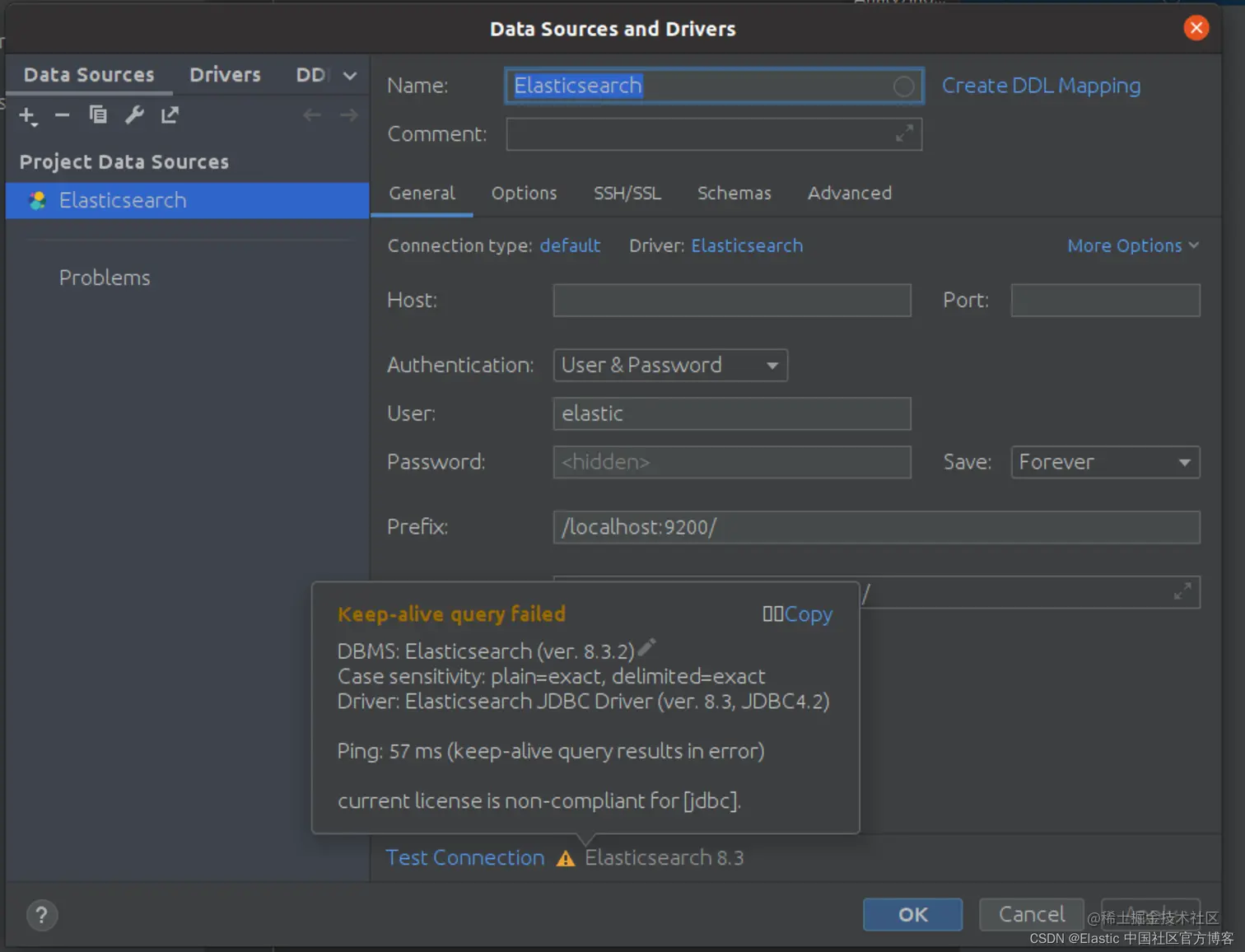Open Create DDL Mapping link
1245x952 pixels.
(1041, 86)
